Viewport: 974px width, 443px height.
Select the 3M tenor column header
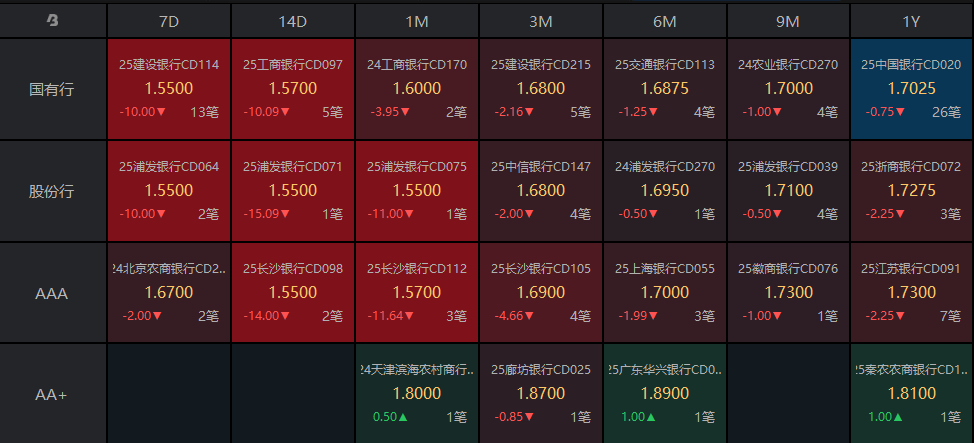tap(541, 20)
